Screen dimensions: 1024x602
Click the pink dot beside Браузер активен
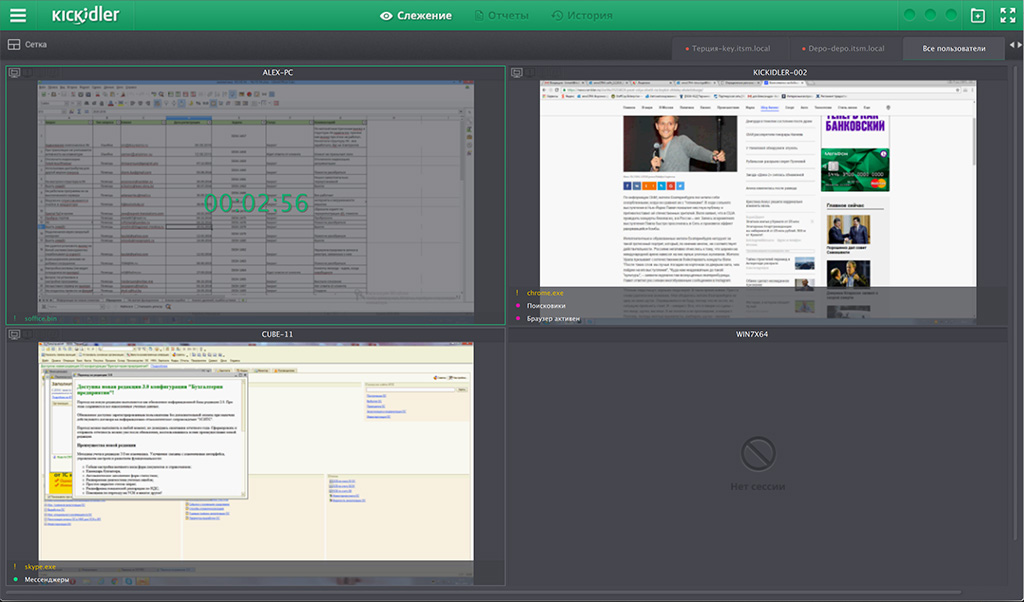tap(518, 319)
